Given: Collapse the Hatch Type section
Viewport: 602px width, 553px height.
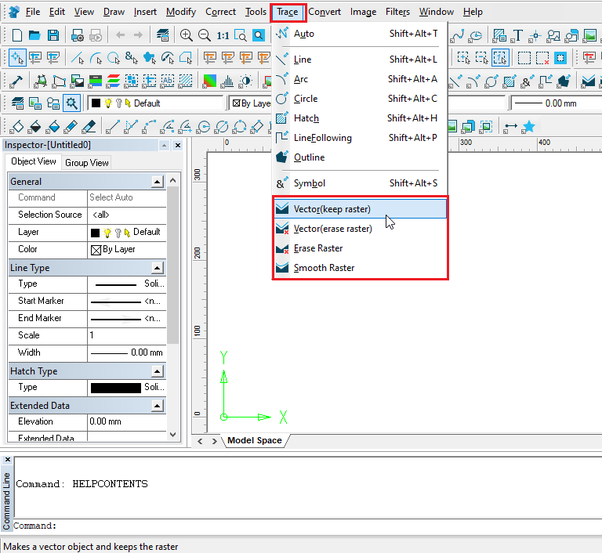Looking at the screenshot, I should (157, 371).
